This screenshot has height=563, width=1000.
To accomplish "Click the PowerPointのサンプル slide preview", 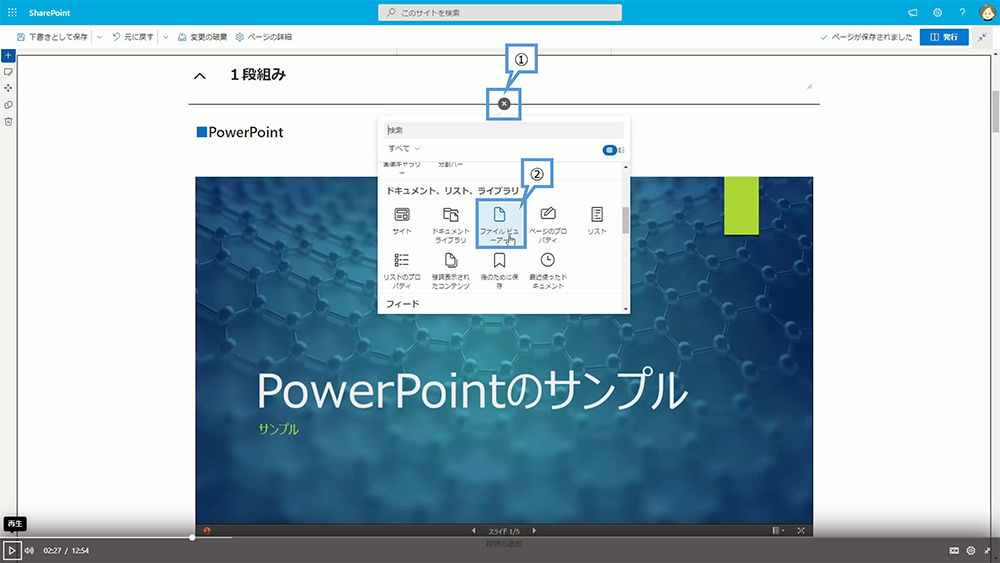I will coord(504,350).
